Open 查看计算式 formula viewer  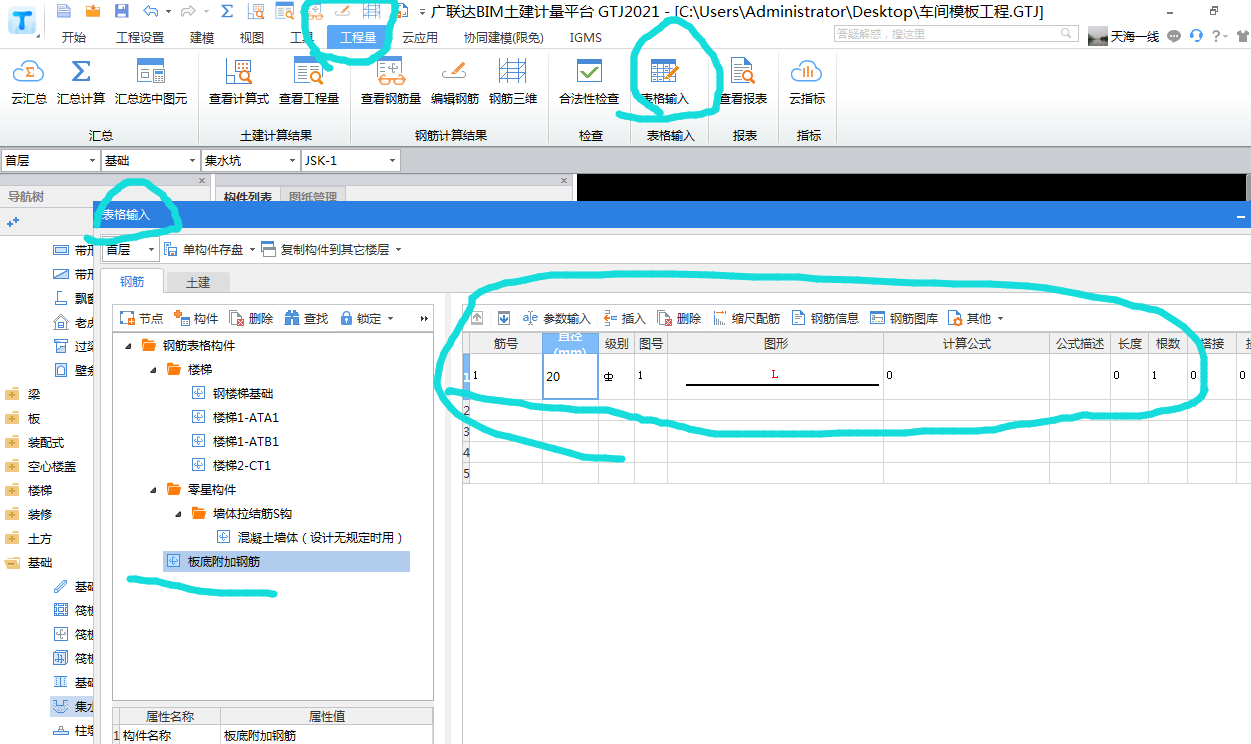[x=239, y=81]
